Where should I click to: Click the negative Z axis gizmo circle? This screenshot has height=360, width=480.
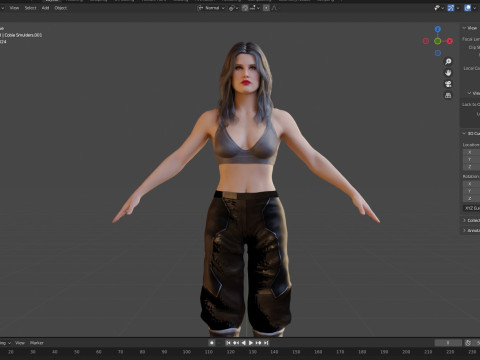click(438, 53)
